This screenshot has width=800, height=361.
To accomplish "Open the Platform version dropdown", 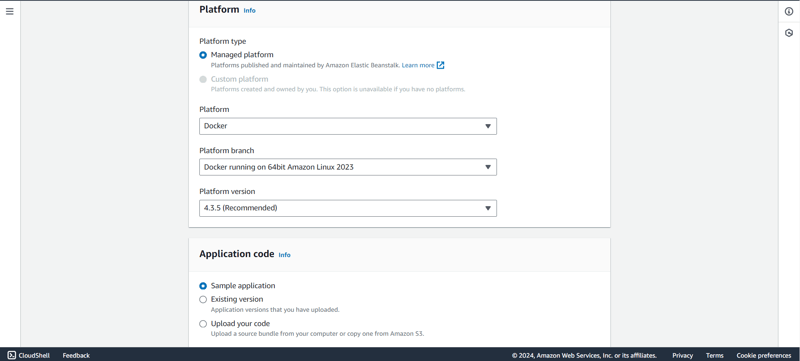I will 347,208.
